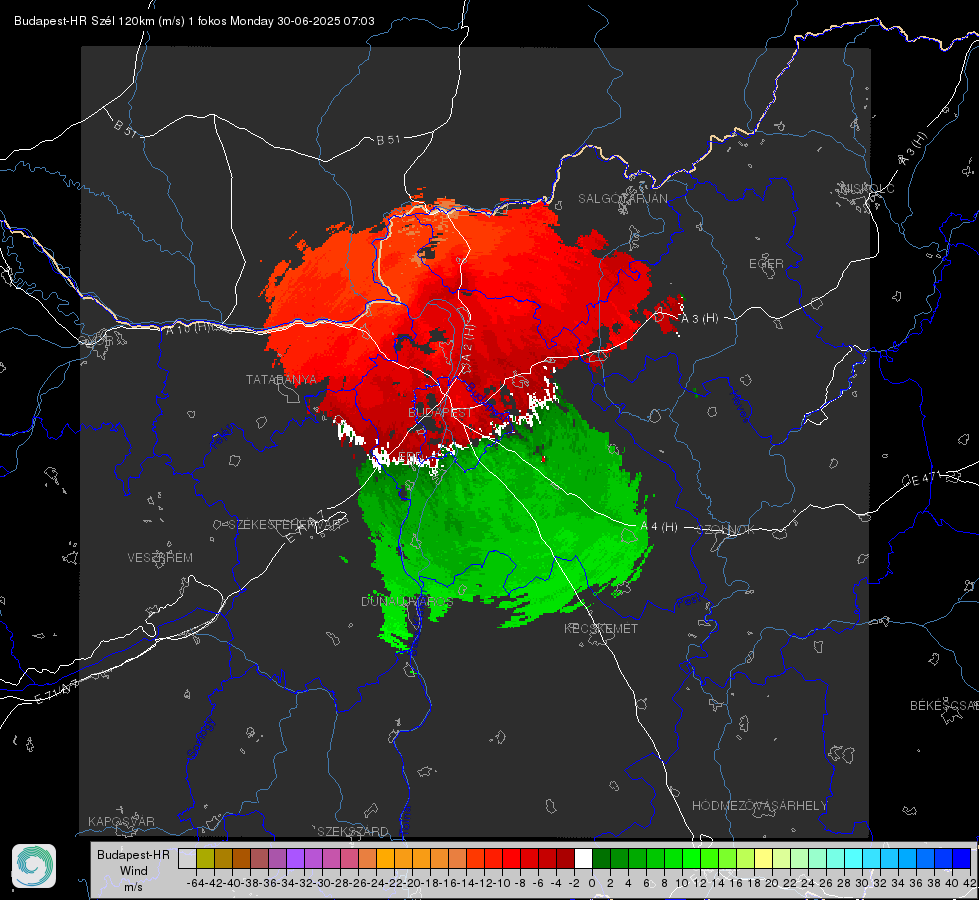
Task: Select the SALGOTARJAN city label
Action: (x=622, y=199)
